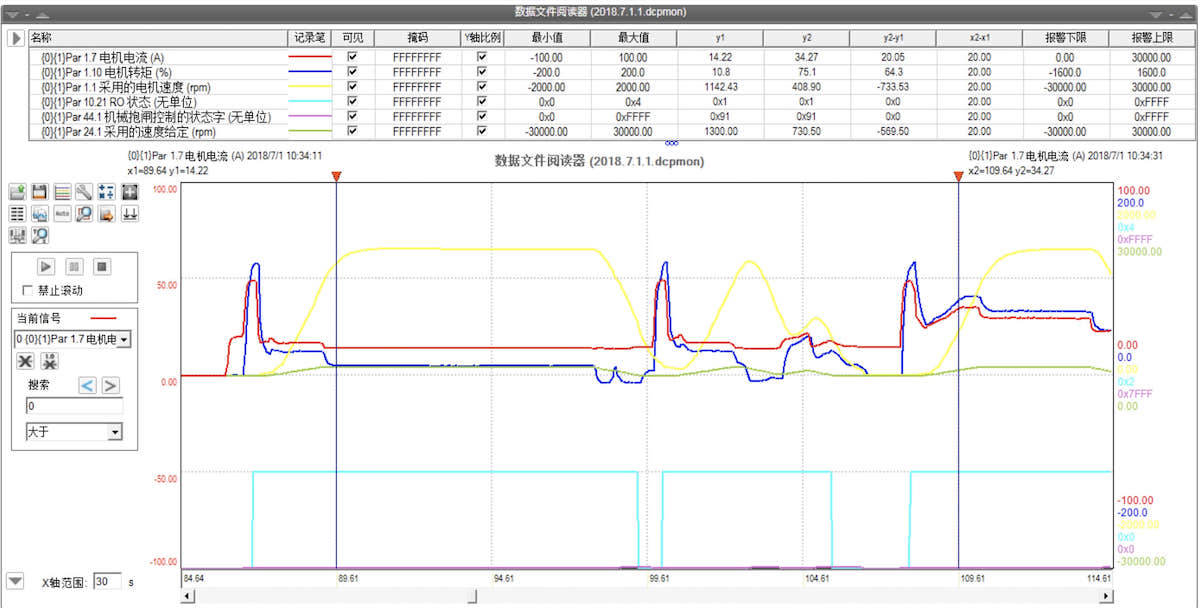Click the open file icon in toolbar
The width and height of the screenshot is (1200, 610).
18,192
